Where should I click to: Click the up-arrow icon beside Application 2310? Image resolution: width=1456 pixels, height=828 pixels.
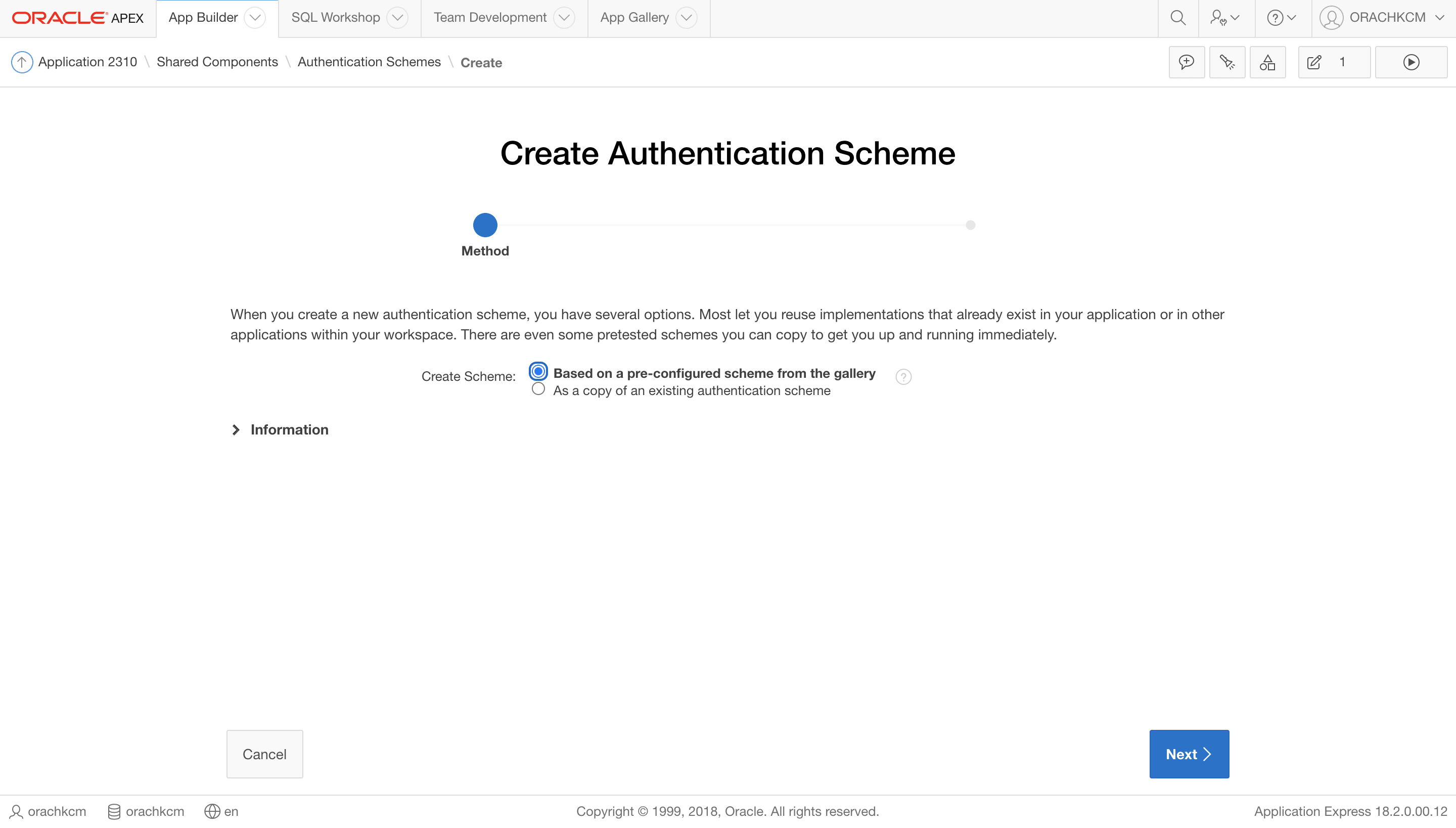tap(22, 62)
